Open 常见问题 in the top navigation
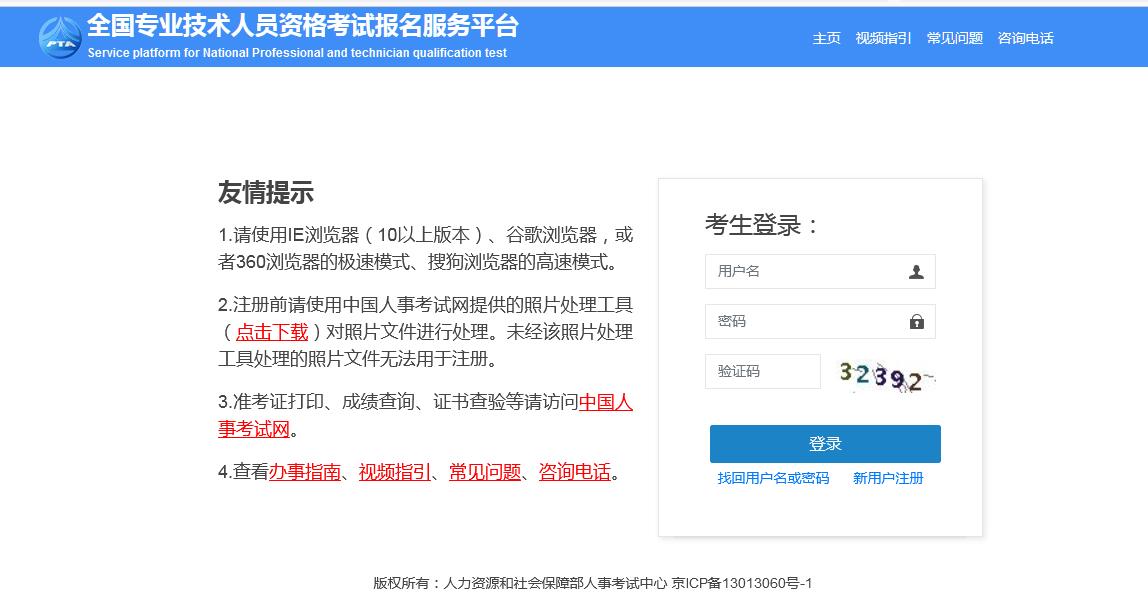Viewport: 1148px width, 607px height. click(955, 38)
